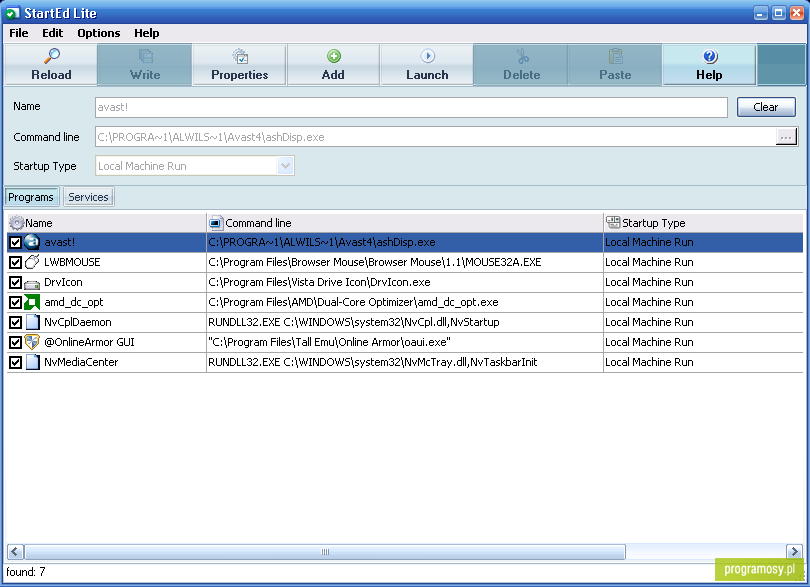The height and width of the screenshot is (587, 810).
Task: Open the Startup Type dropdown
Action: point(286,166)
